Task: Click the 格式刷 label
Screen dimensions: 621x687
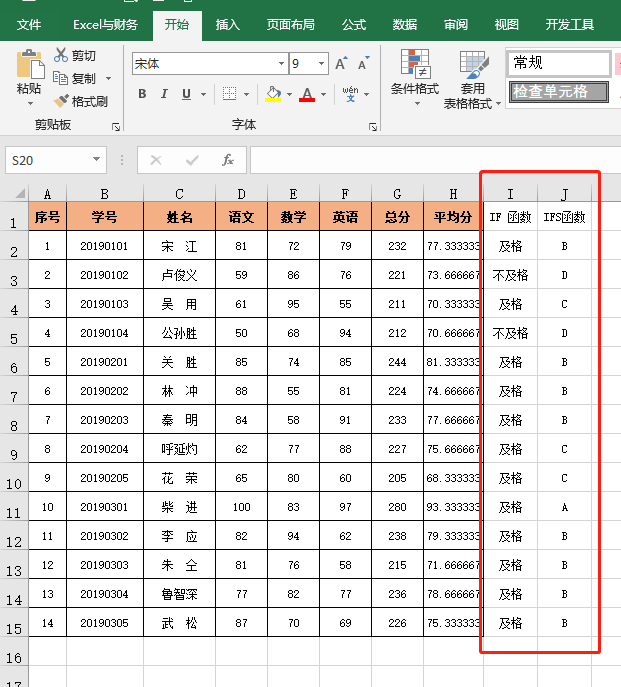Action: tap(89, 102)
